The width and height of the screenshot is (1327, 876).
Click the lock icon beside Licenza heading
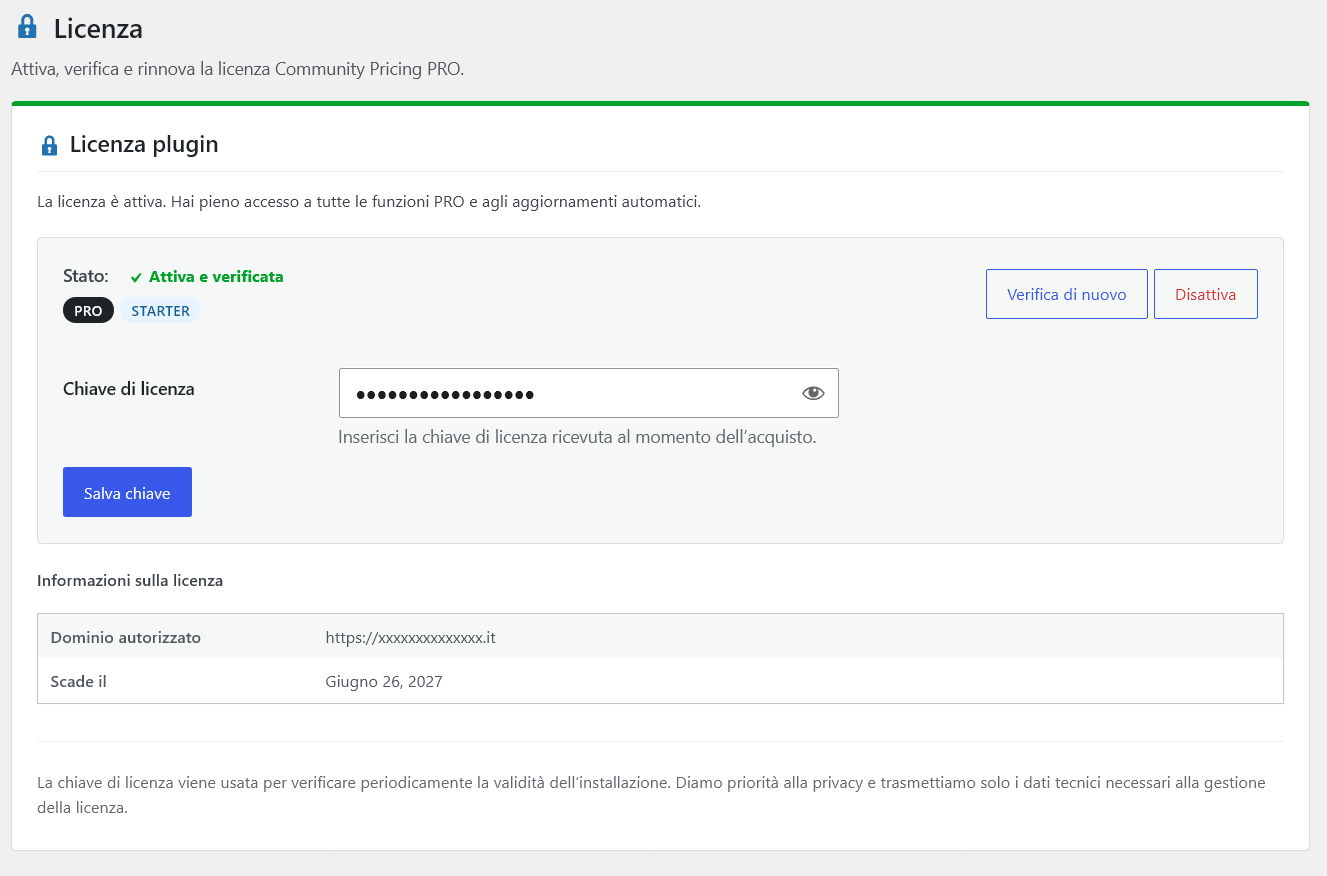pos(28,27)
